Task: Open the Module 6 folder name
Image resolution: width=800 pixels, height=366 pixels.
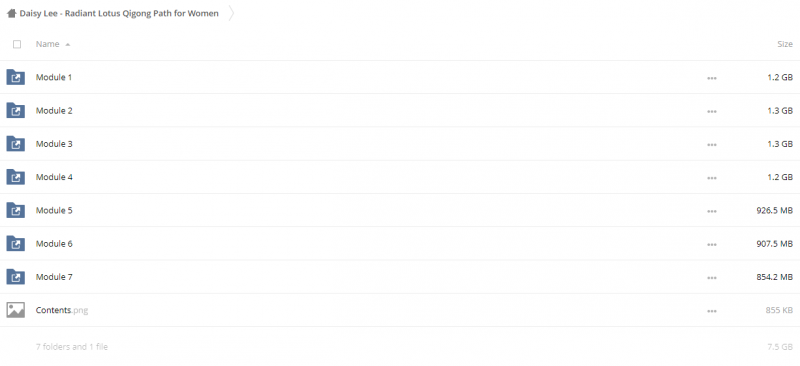Action: (x=54, y=243)
